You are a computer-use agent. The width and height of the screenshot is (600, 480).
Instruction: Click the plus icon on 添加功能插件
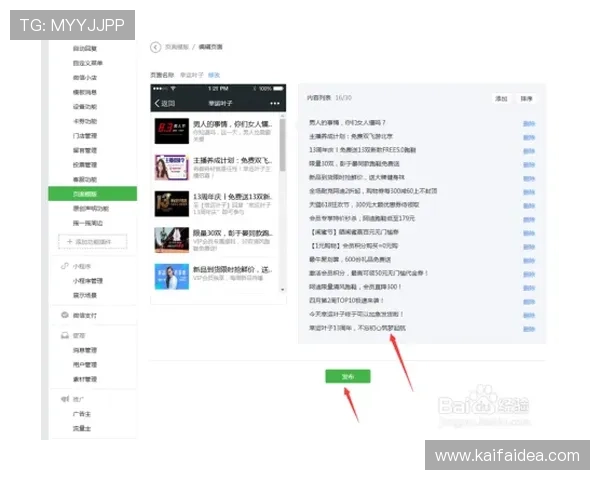click(x=70, y=242)
